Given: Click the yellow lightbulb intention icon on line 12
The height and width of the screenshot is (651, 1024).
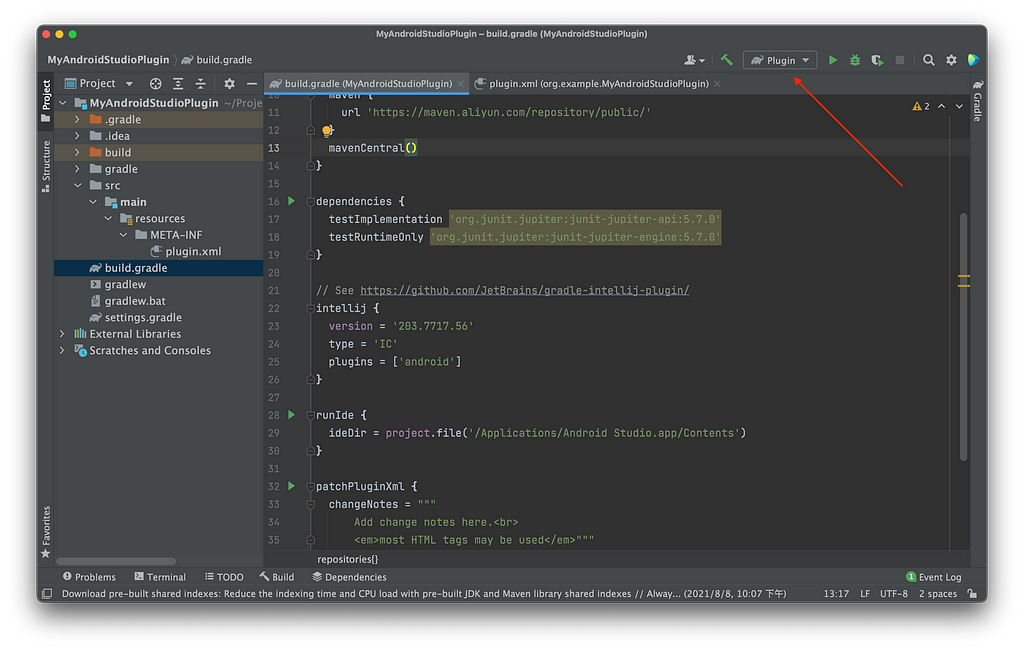Looking at the screenshot, I should [327, 131].
